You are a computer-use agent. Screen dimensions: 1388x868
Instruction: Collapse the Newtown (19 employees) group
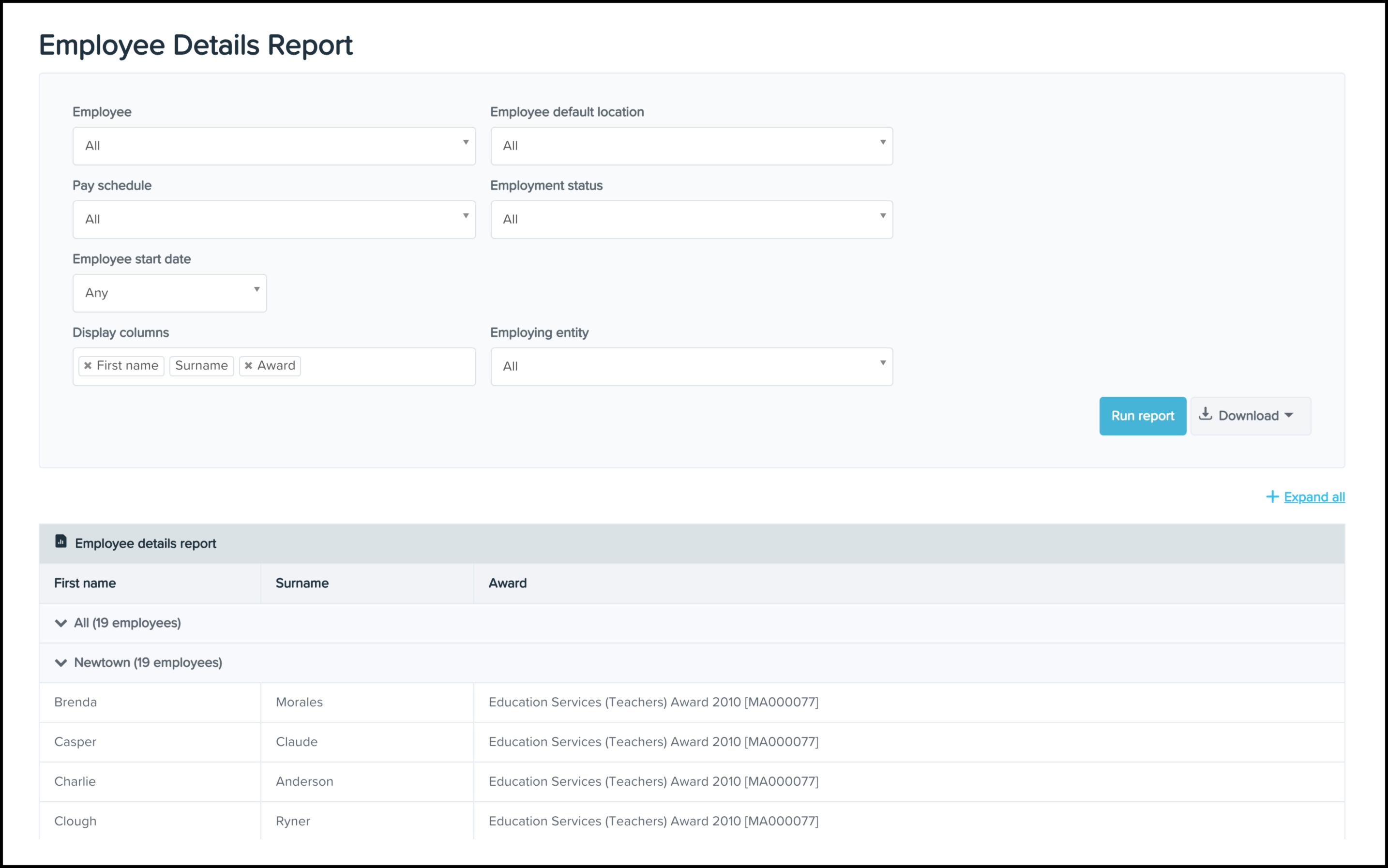coord(61,663)
